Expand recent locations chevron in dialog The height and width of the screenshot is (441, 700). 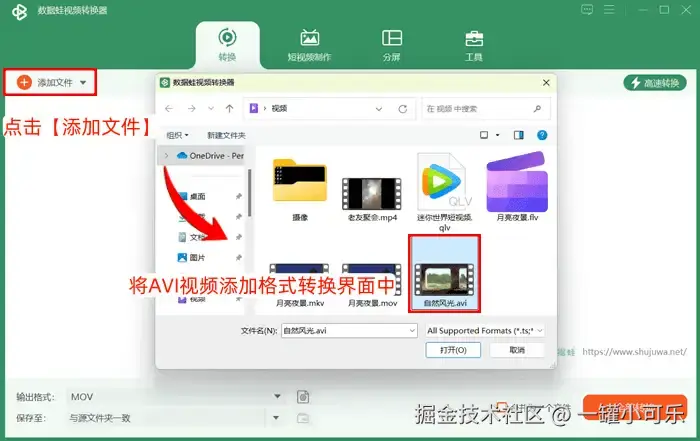click(211, 108)
